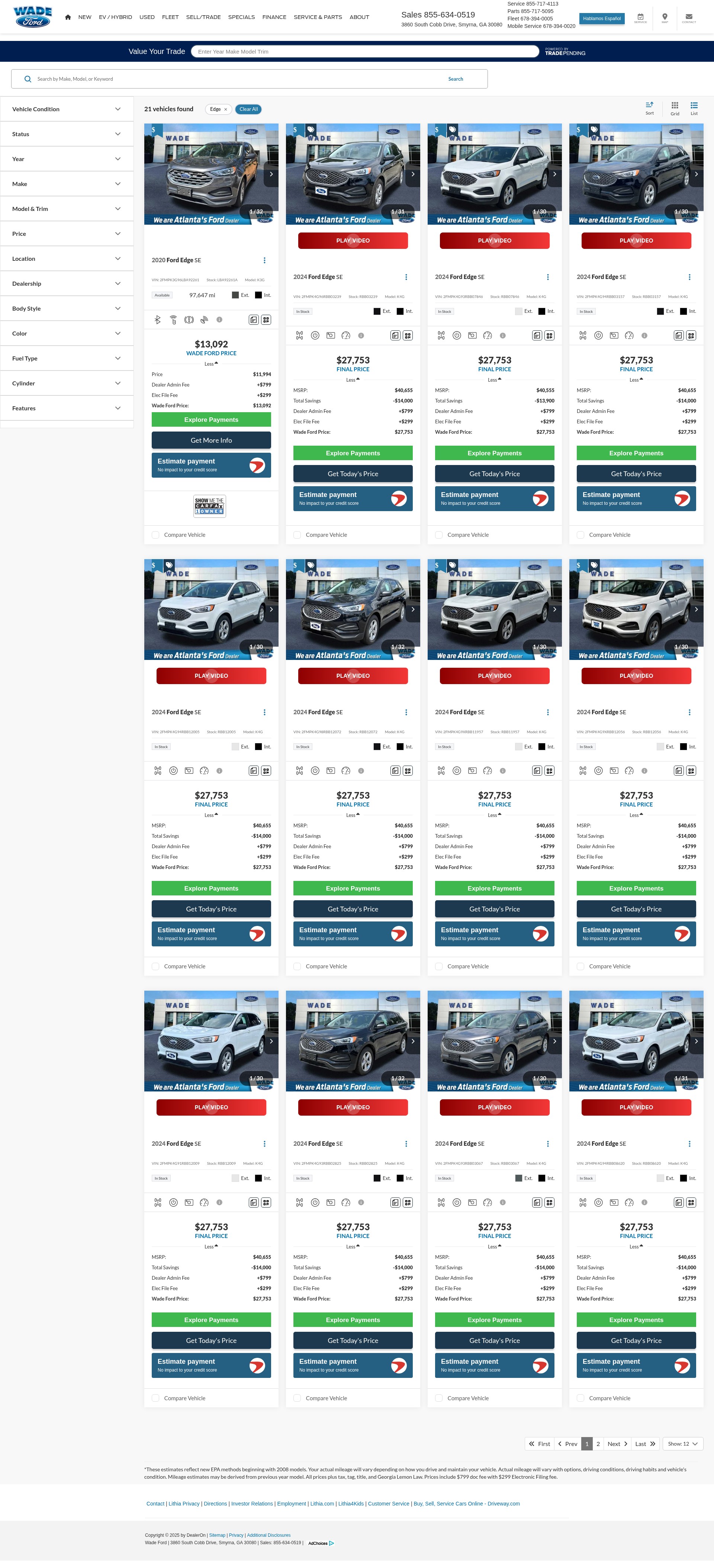Check Compare Vehicle for stock RBB11957
Image resolution: width=714 pixels, height=1568 pixels.
[x=439, y=966]
